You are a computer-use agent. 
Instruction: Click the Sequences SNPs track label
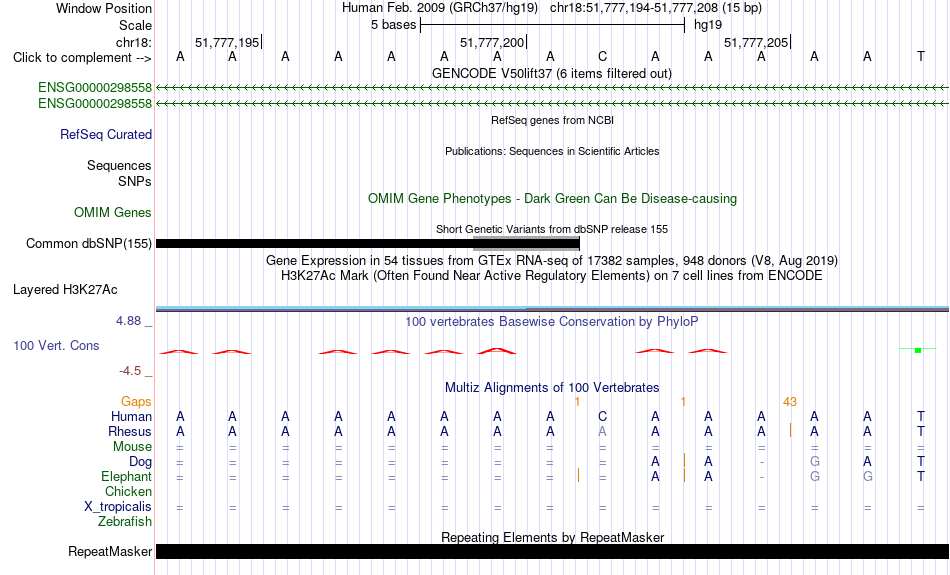[119, 173]
